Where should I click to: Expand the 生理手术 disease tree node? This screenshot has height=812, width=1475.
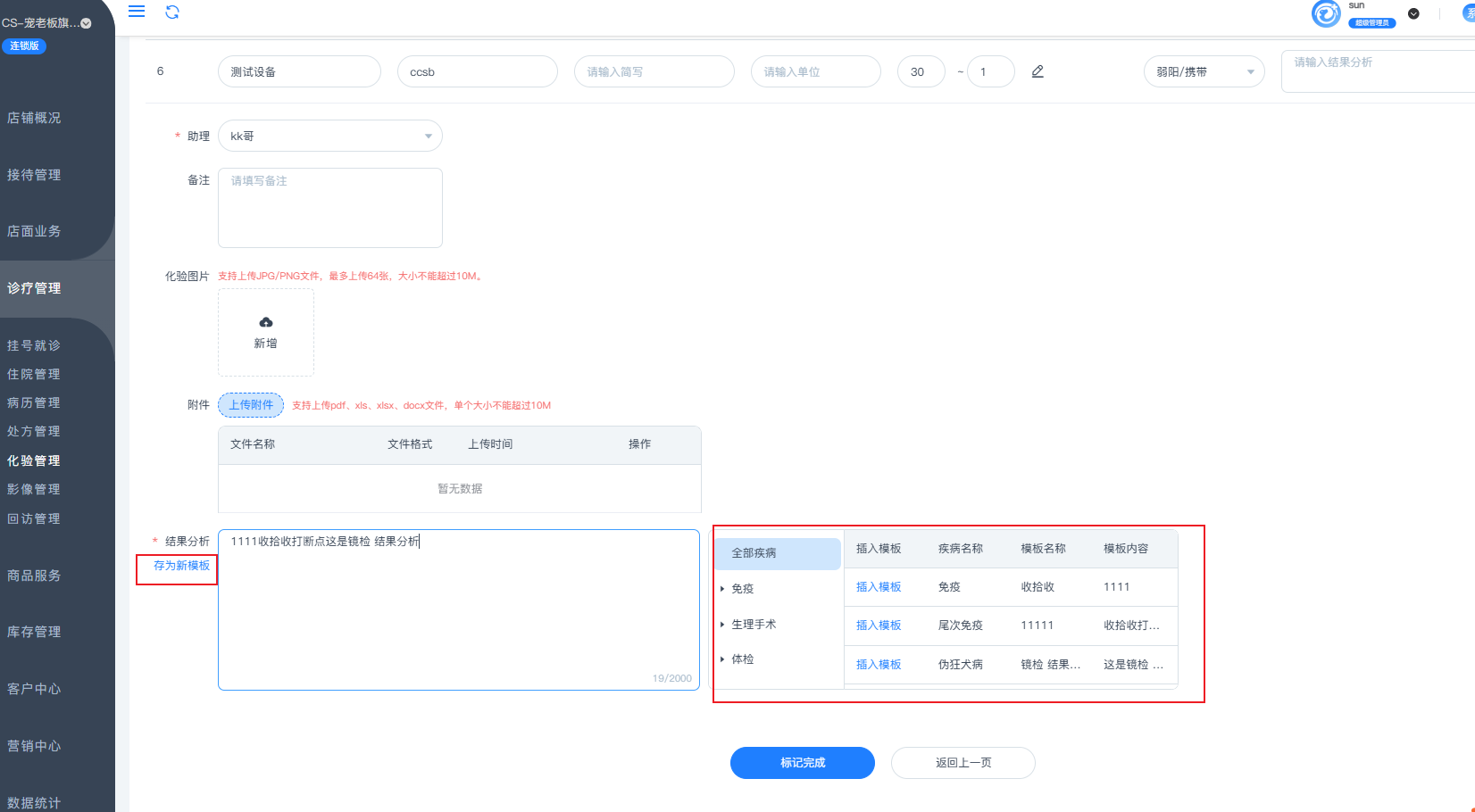click(722, 625)
